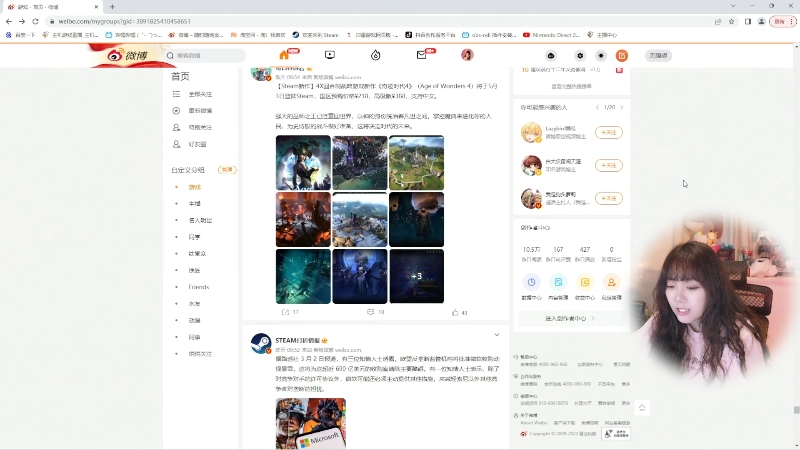The image size is (800, 450).
Task: Click the STEAM打折情报 account name
Action: tap(298, 340)
